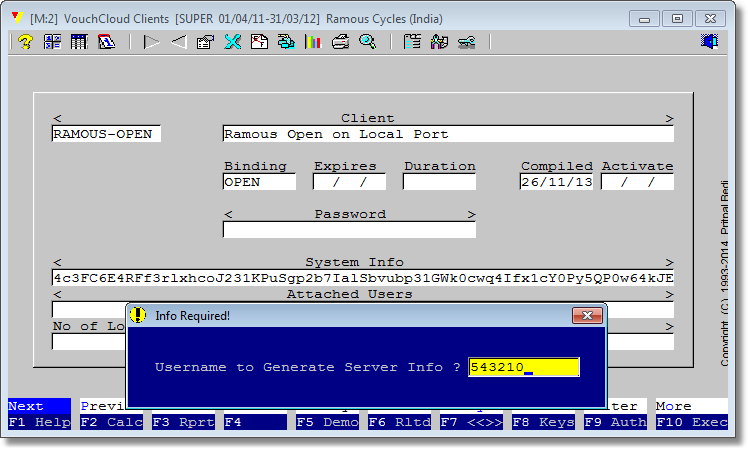748x450 pixels.
Task: Click the Duration field
Action: (439, 182)
